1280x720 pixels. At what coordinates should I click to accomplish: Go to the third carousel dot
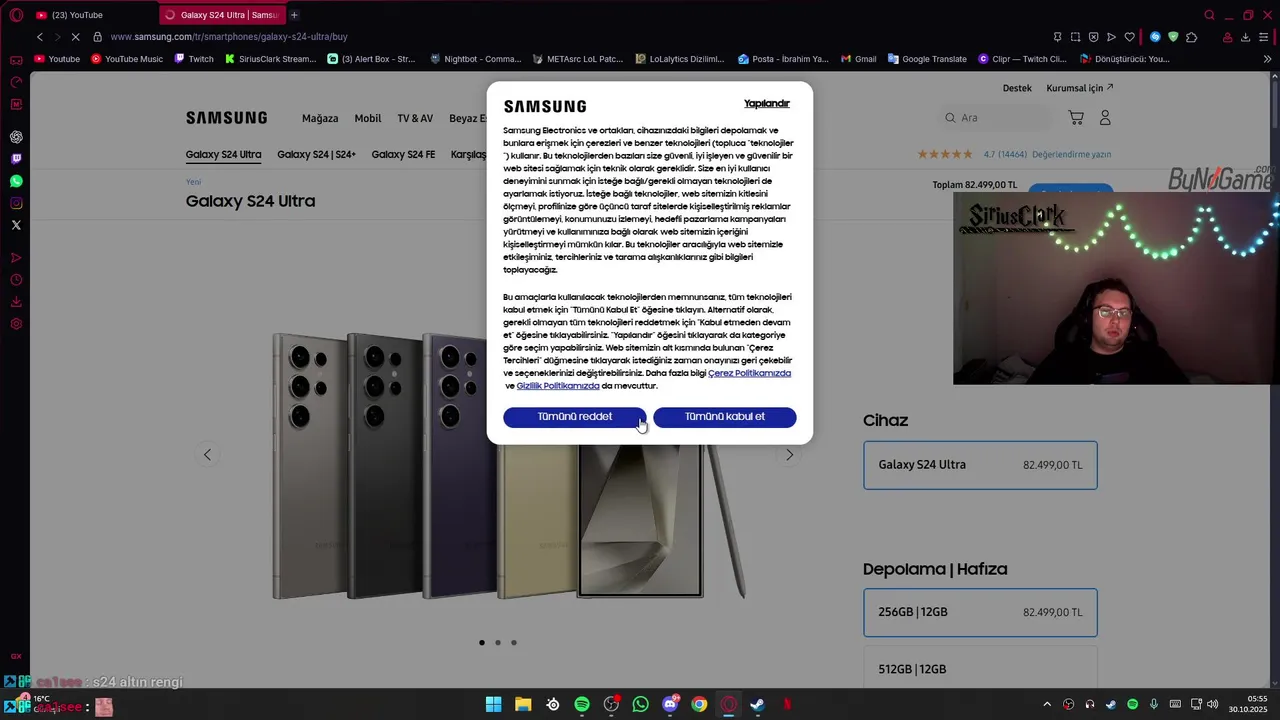coord(514,643)
